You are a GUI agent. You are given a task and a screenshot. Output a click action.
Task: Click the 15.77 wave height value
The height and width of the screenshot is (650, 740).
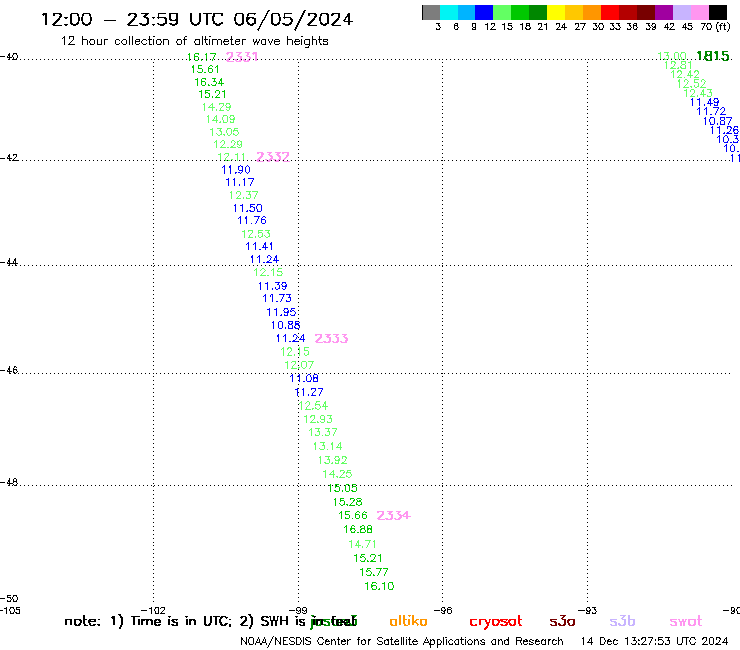(374, 573)
